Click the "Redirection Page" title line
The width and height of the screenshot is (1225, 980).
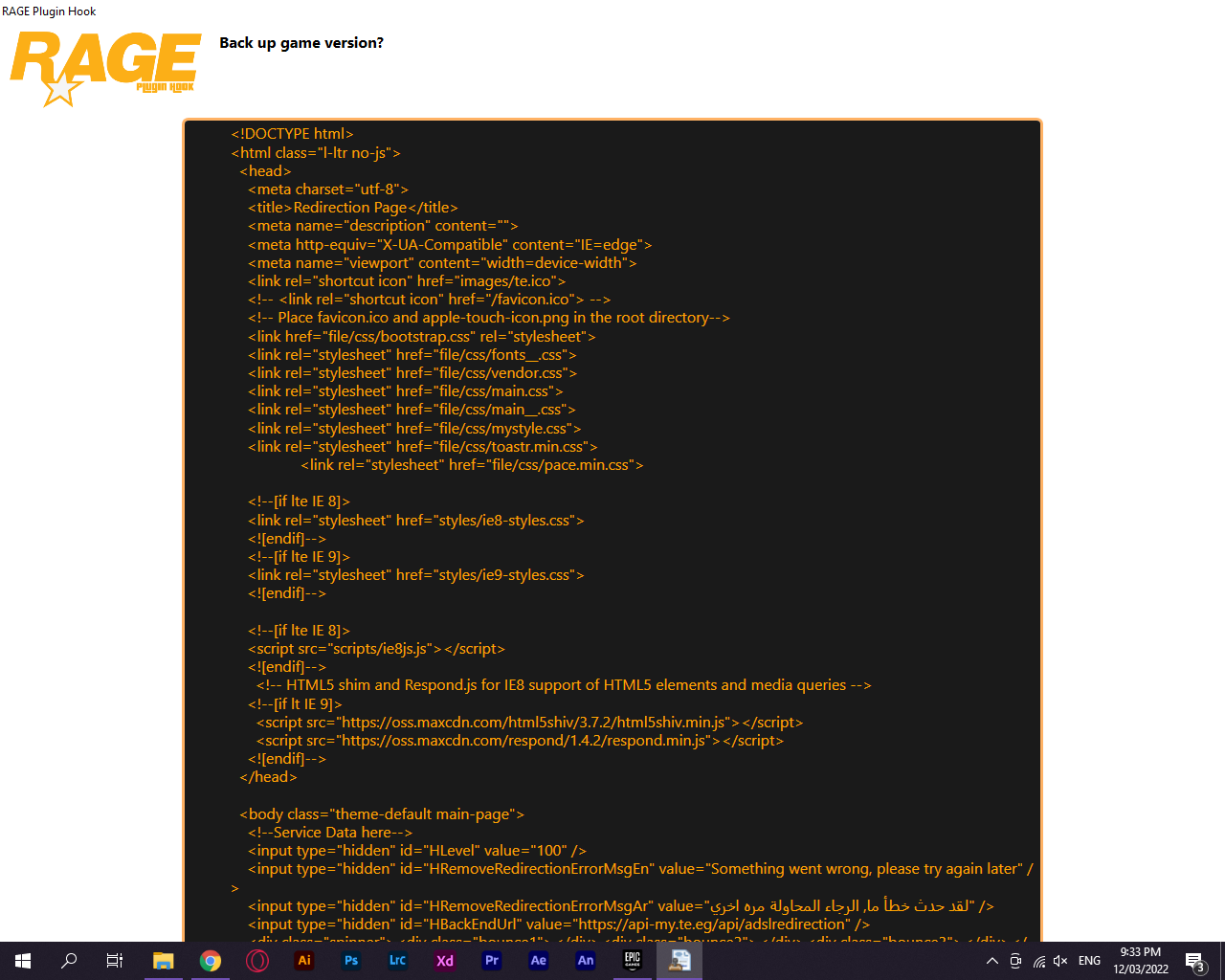click(353, 208)
